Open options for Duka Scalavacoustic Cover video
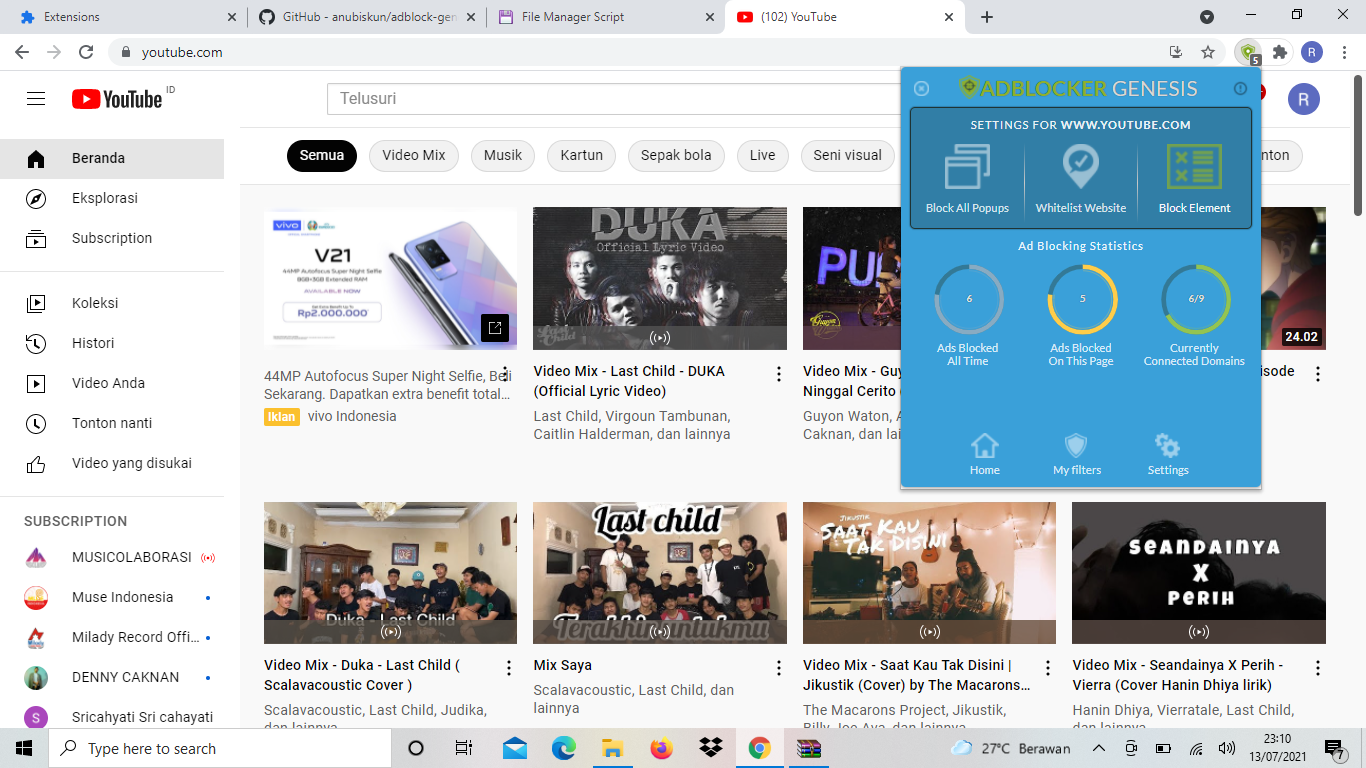1366x768 pixels. [x=509, y=668]
